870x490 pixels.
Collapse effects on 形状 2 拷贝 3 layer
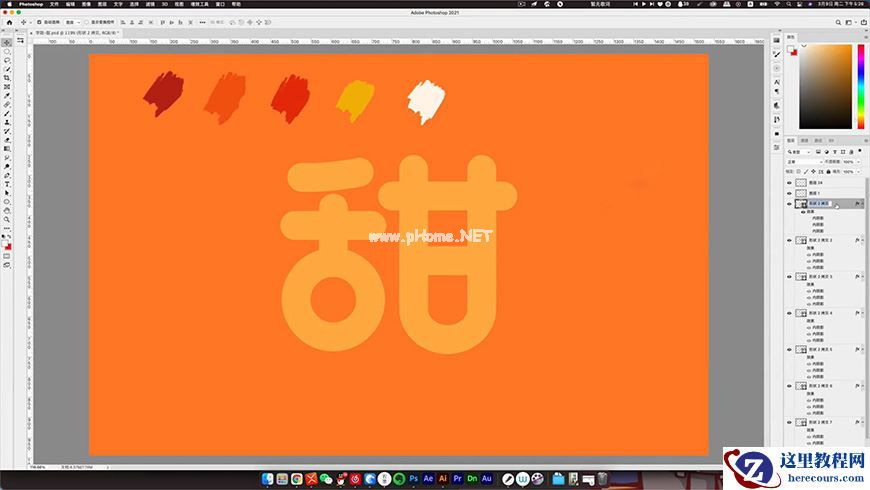click(x=862, y=276)
